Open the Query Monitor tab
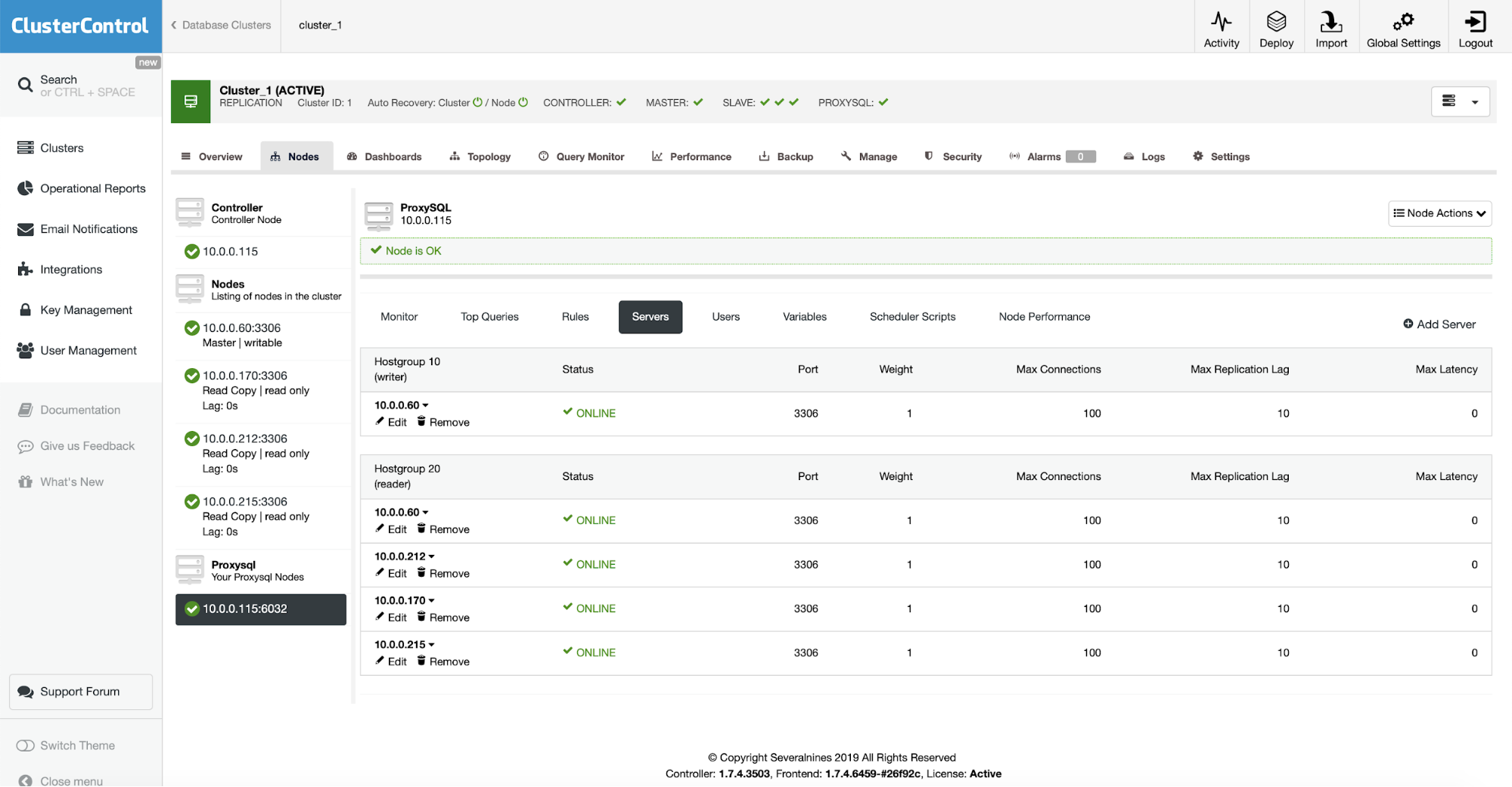 point(582,156)
